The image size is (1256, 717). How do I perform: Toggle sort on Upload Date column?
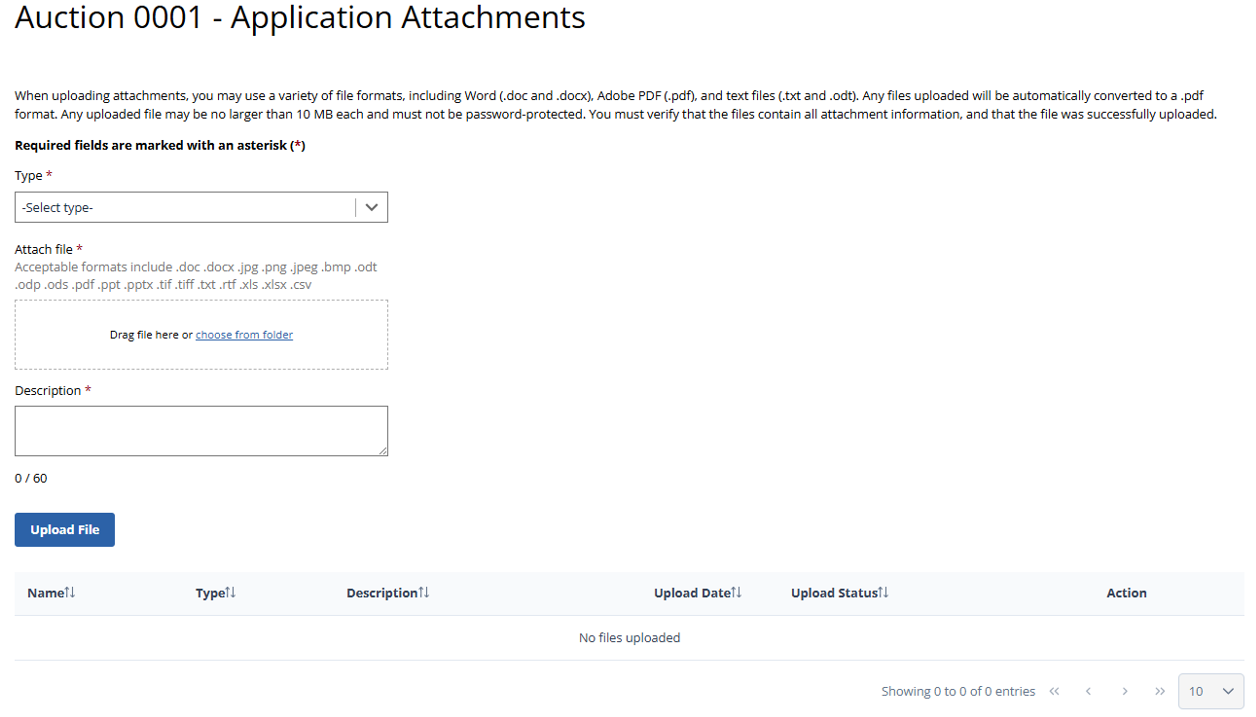coord(737,593)
